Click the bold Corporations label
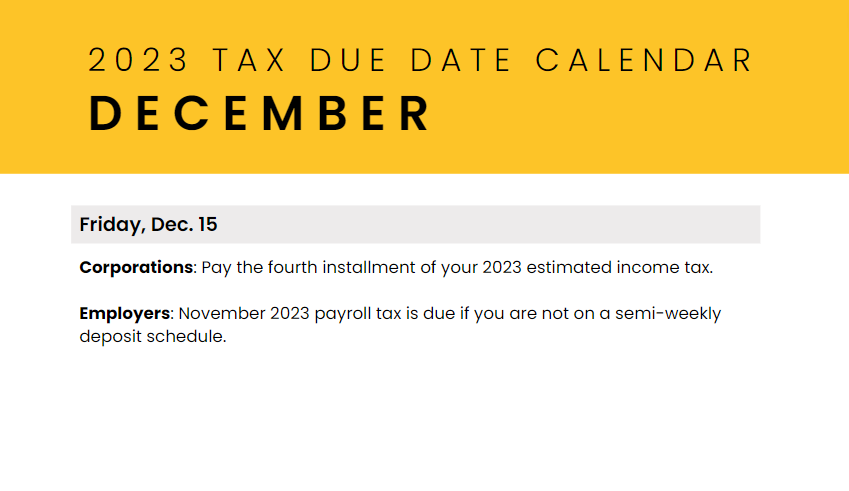 (136, 267)
